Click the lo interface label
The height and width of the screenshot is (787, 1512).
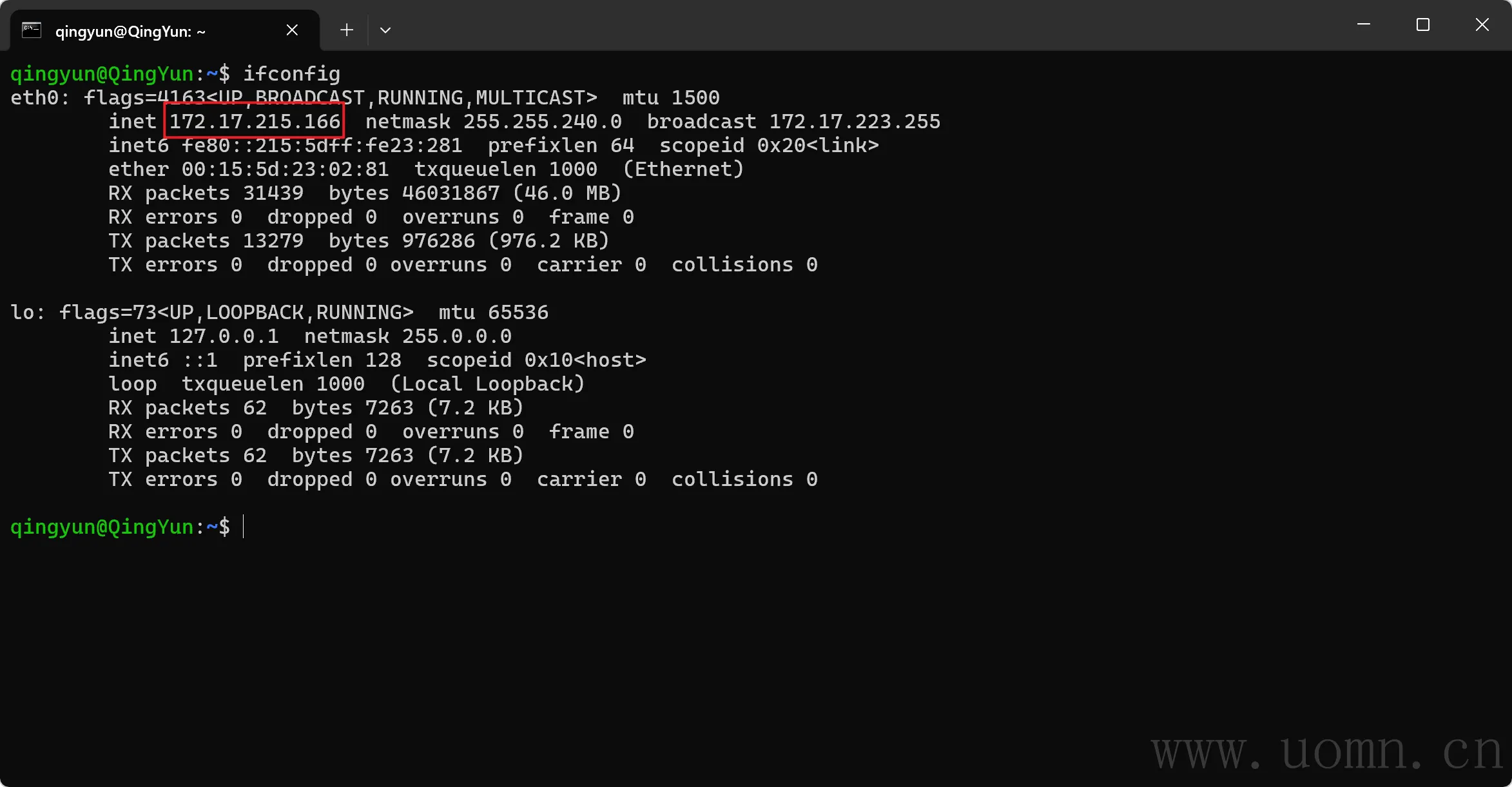23,312
